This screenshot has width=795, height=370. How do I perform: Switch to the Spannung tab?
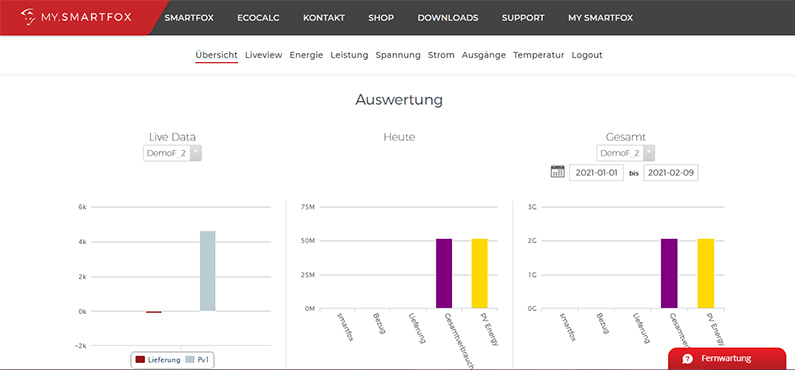[398, 55]
